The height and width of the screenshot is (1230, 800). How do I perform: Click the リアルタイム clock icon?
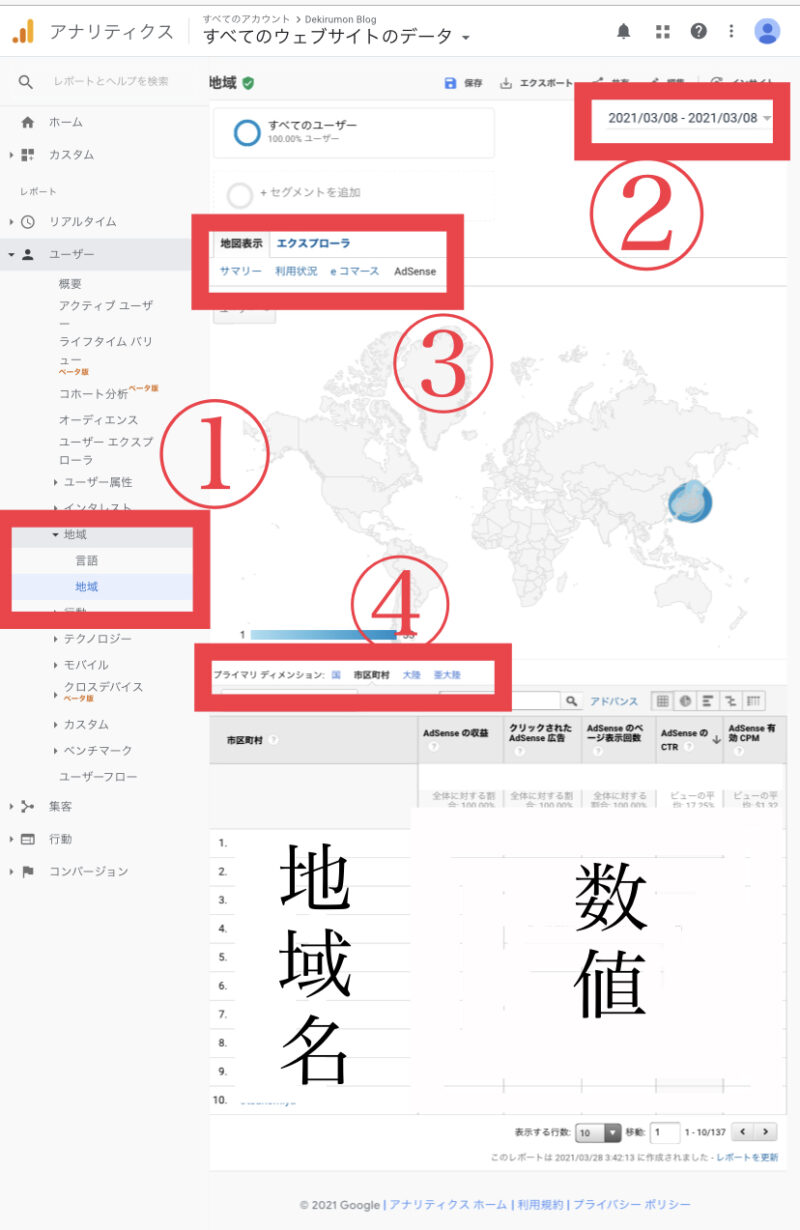pos(27,222)
